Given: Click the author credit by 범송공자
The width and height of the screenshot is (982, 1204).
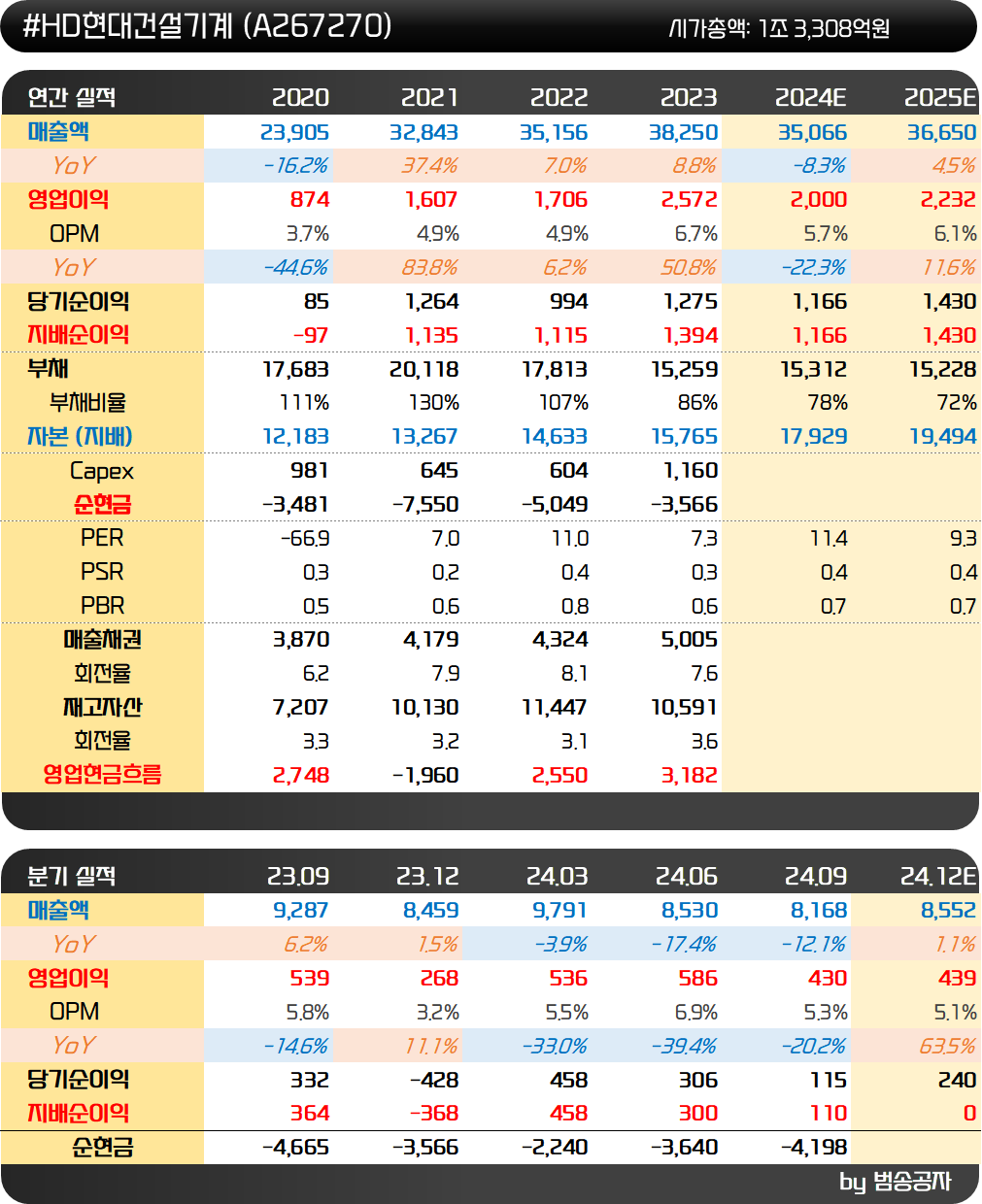Looking at the screenshot, I should click(895, 1182).
